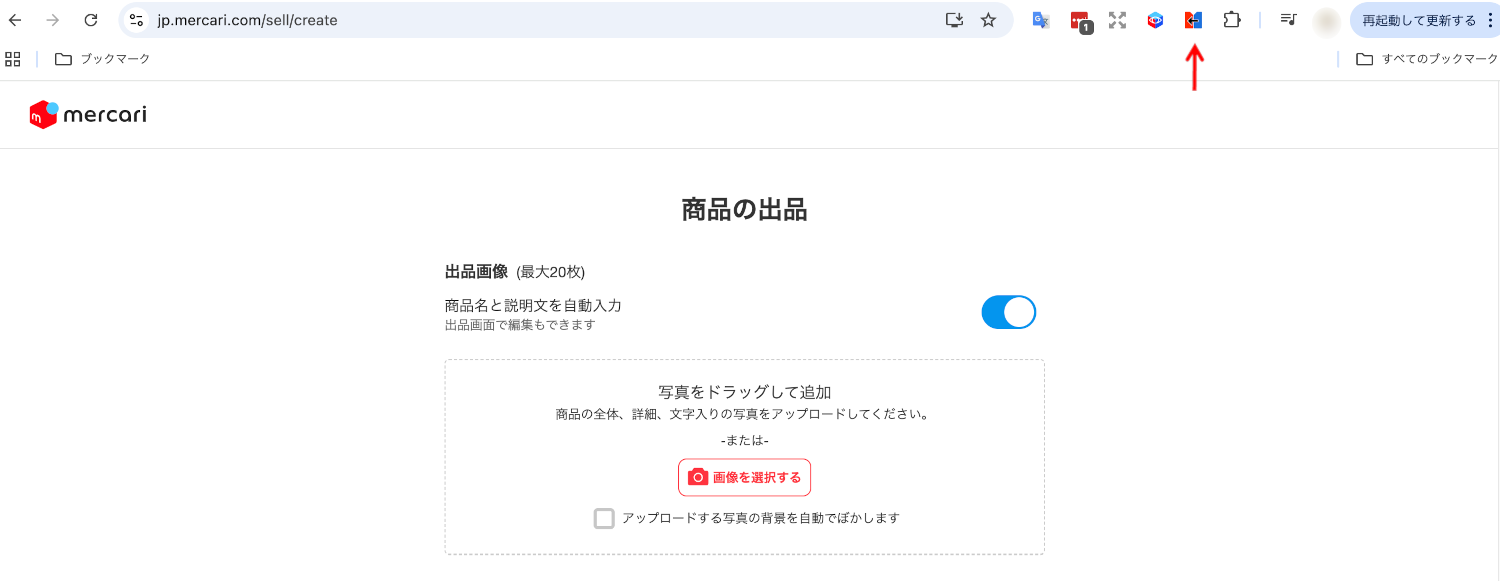Click the red and blue extension with left arrow
The image size is (1500, 581).
pyautogui.click(x=1193, y=20)
